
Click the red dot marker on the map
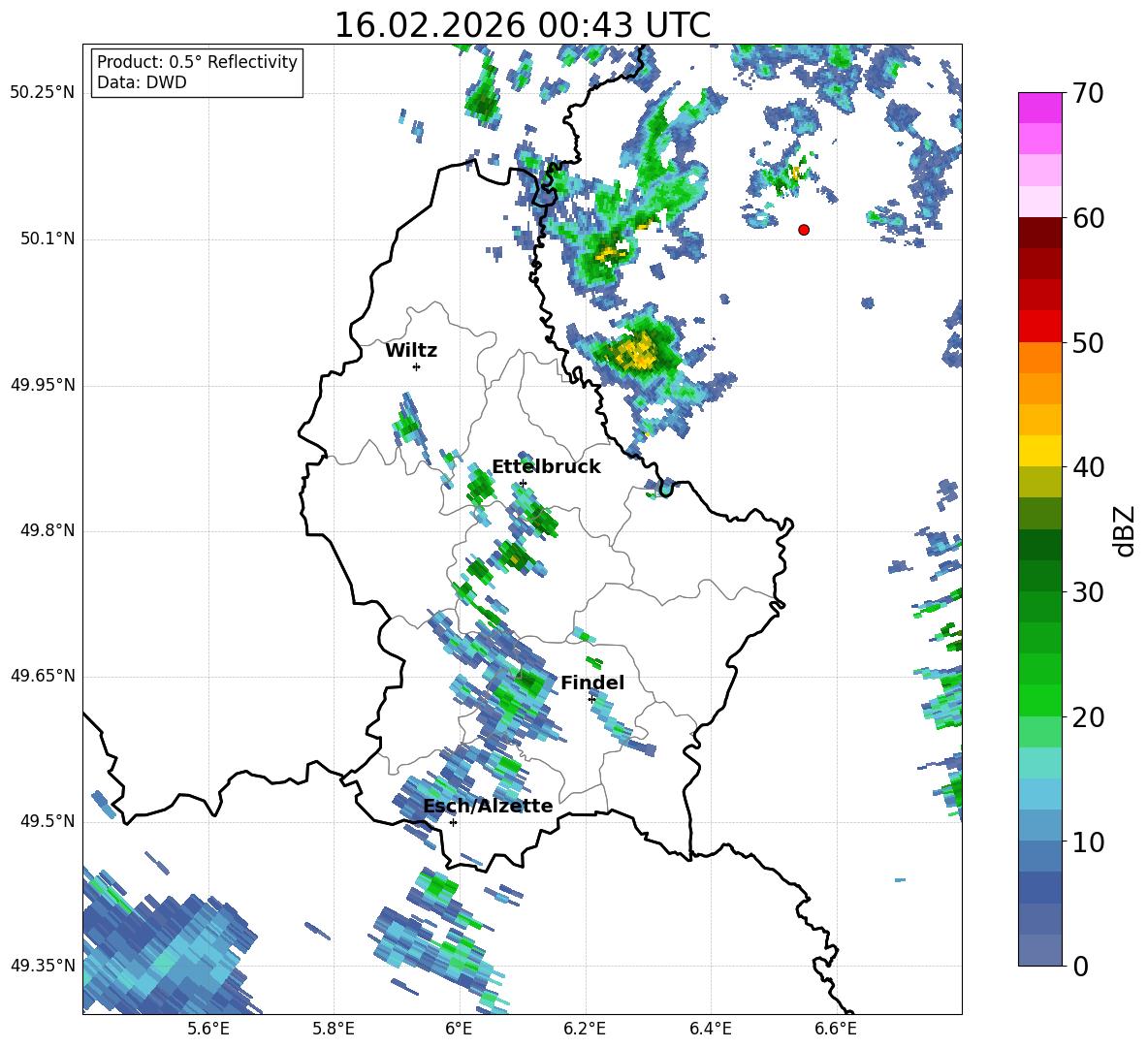pyautogui.click(x=804, y=230)
